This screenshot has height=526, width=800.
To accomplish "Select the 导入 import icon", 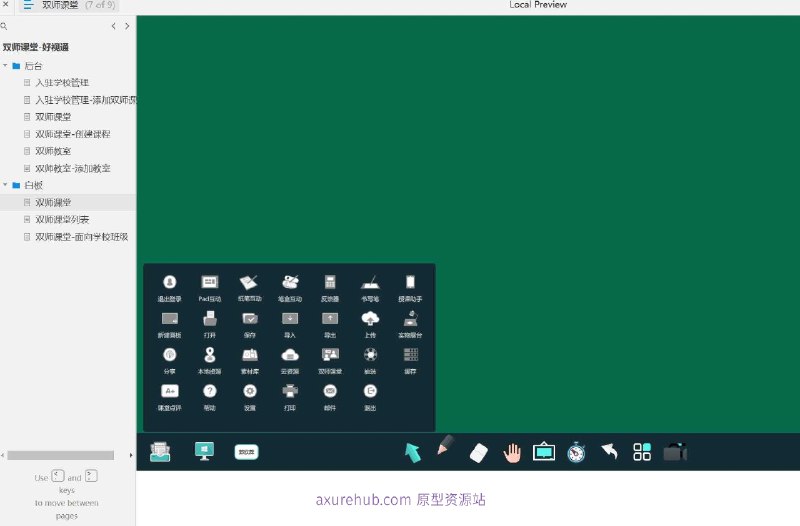I will pos(290,319).
